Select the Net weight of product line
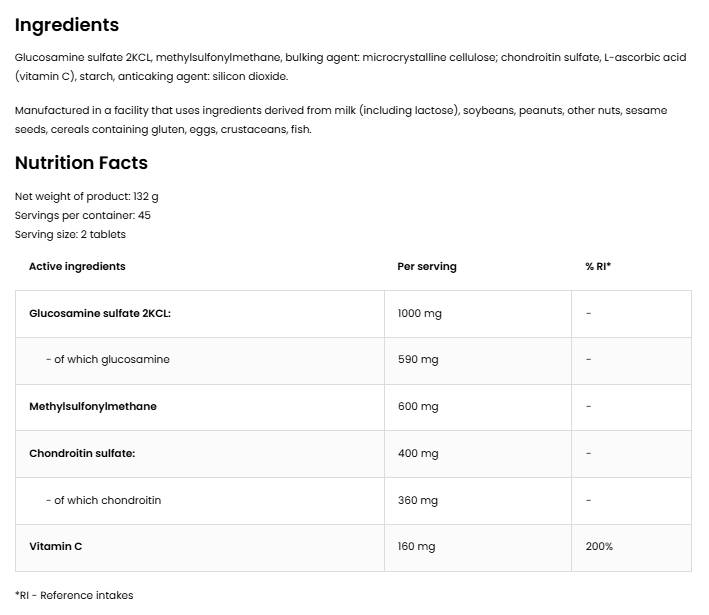 tap(87, 196)
